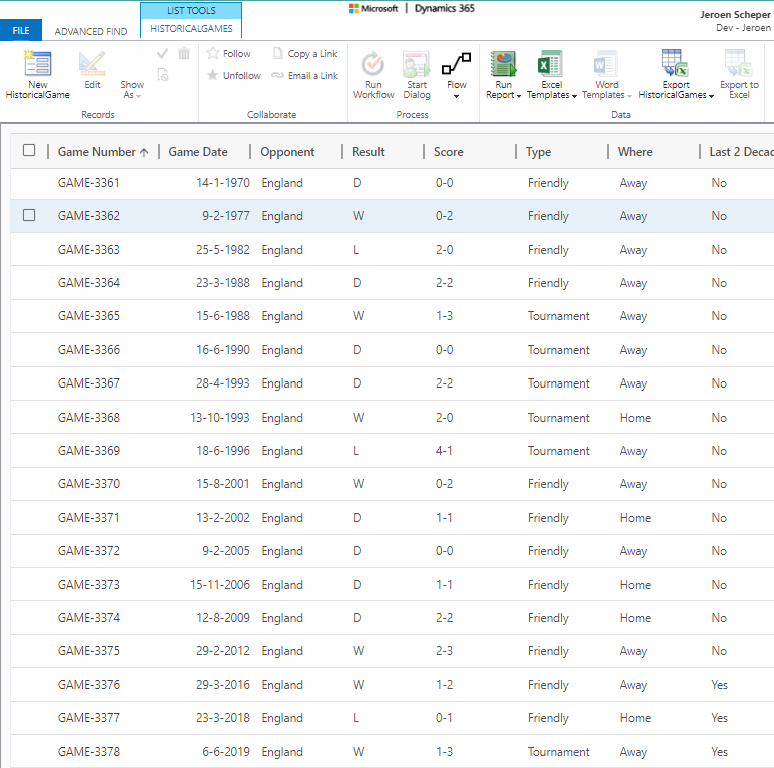Screen dimensions: 774x768
Task: Sort by Where column header
Action: tap(635, 152)
